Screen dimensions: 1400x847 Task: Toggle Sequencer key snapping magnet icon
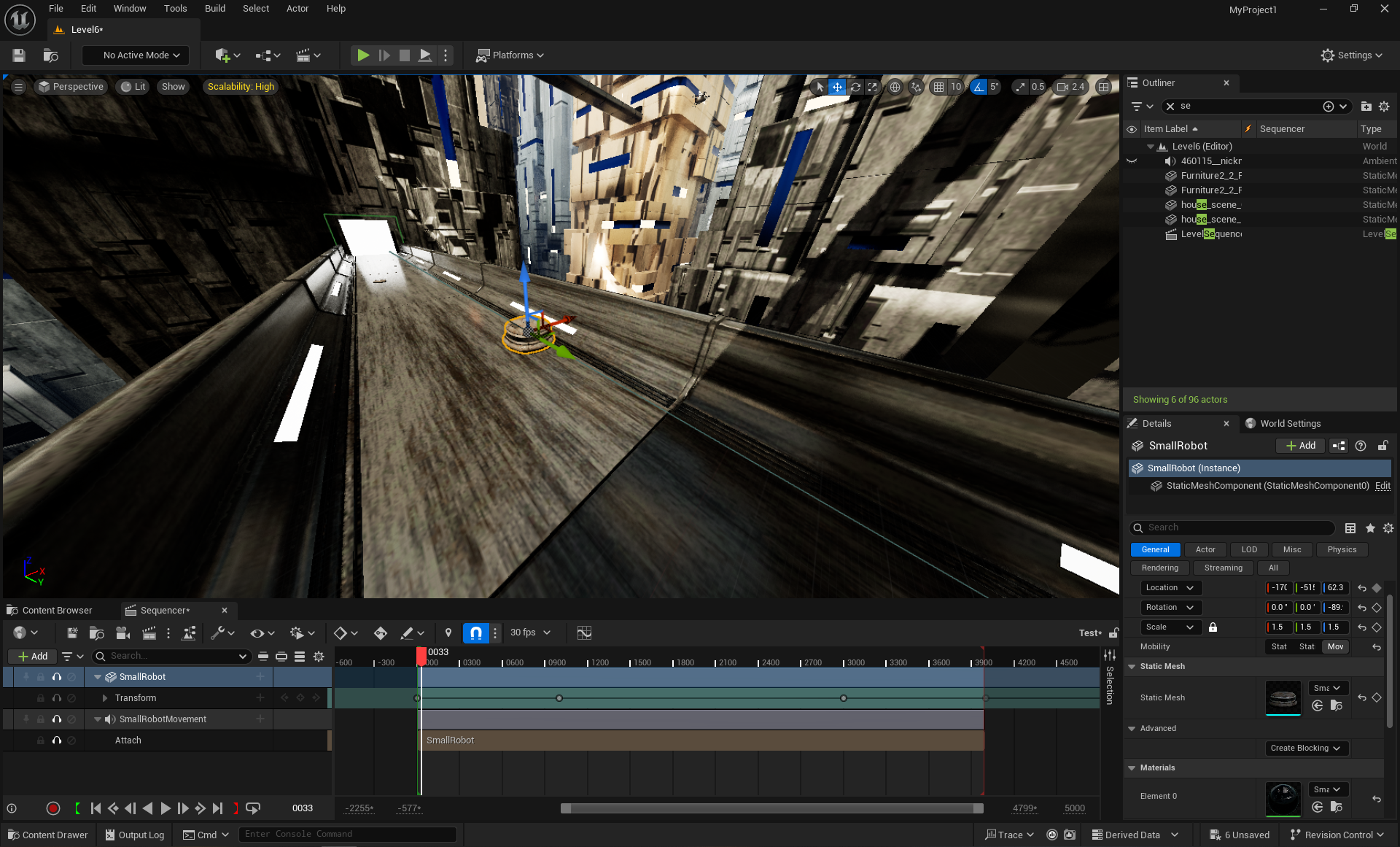pos(475,633)
